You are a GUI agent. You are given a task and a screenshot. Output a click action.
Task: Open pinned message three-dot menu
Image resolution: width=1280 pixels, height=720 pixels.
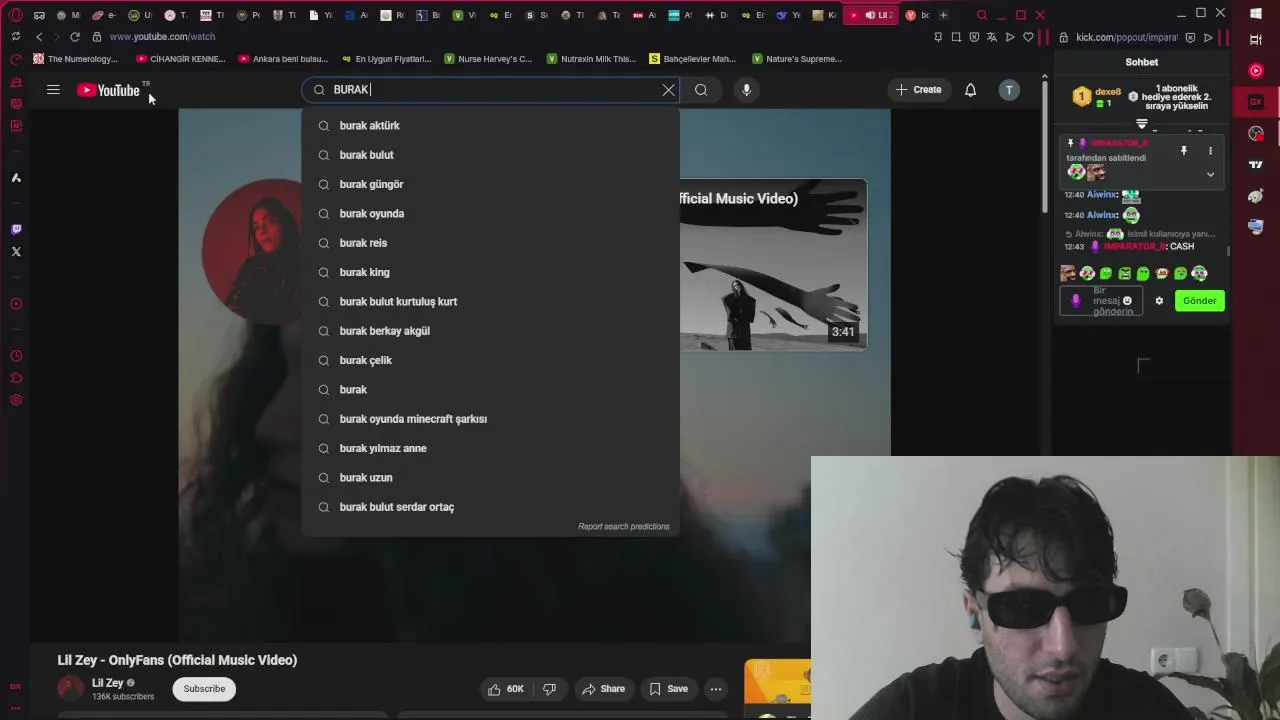tap(1210, 151)
